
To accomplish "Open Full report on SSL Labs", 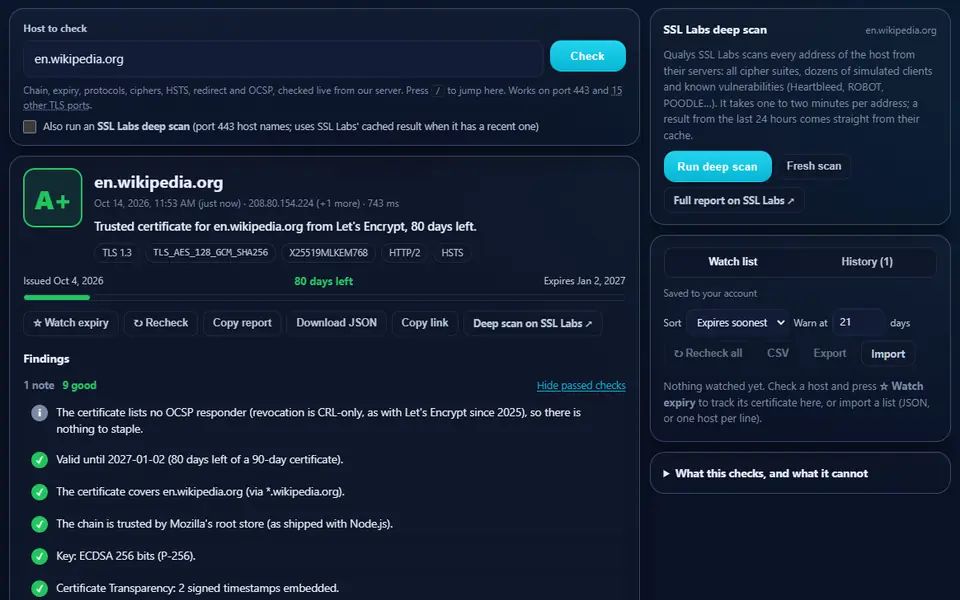I will (733, 201).
